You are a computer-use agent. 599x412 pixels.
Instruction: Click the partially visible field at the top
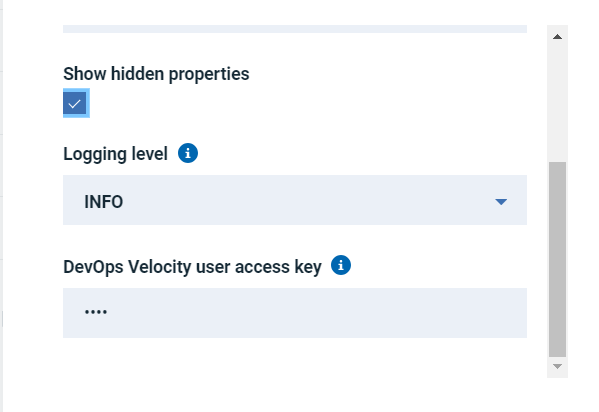295,29
